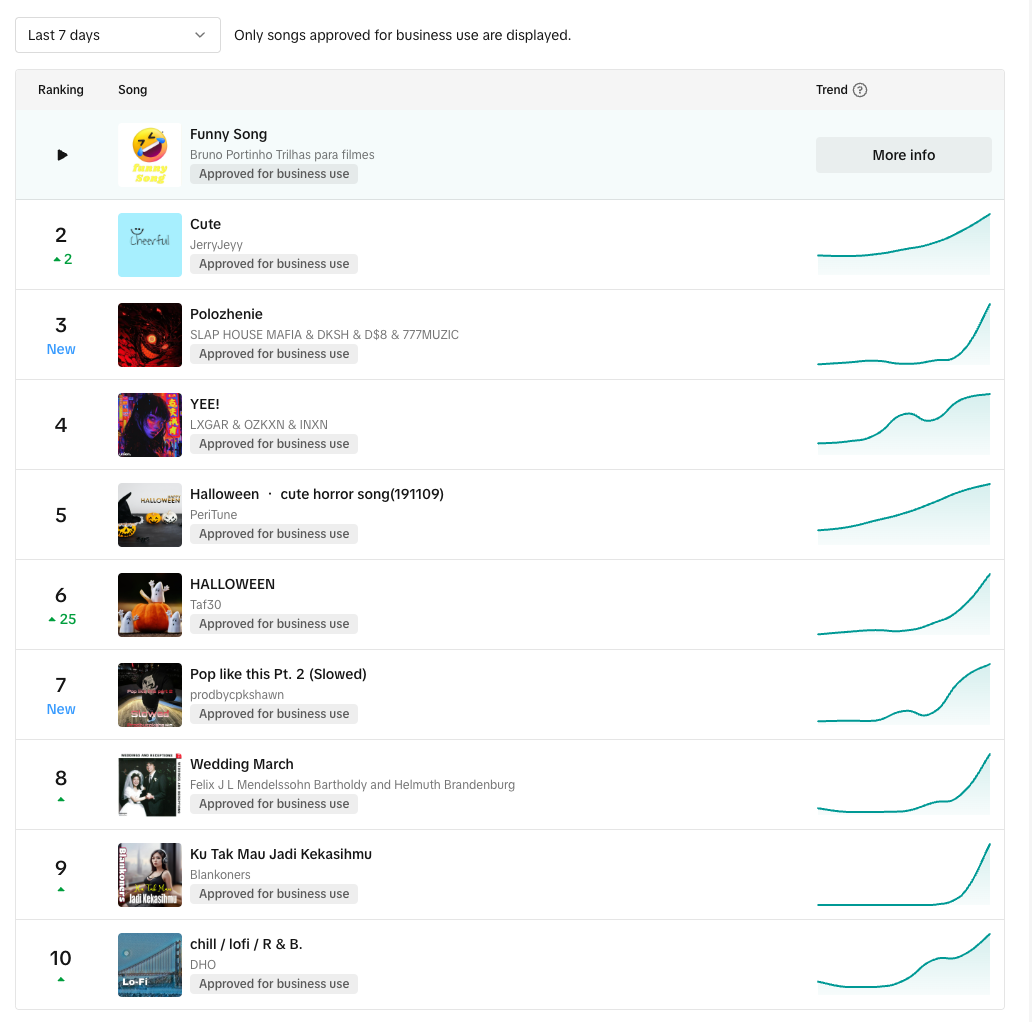
Task: Open the Blankoners cover art thumbnail
Action: coord(150,875)
